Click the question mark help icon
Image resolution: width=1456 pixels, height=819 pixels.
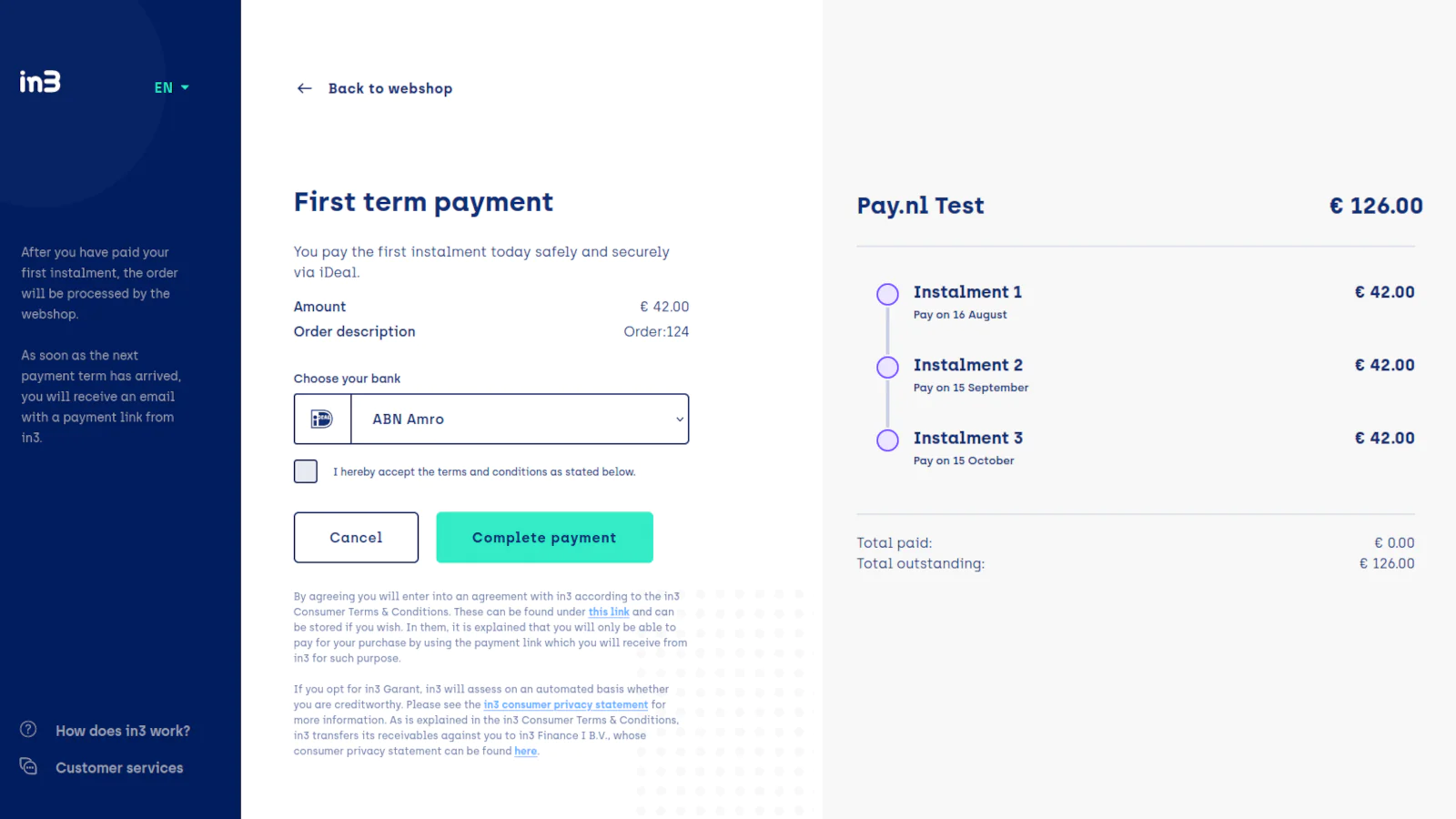tap(28, 730)
